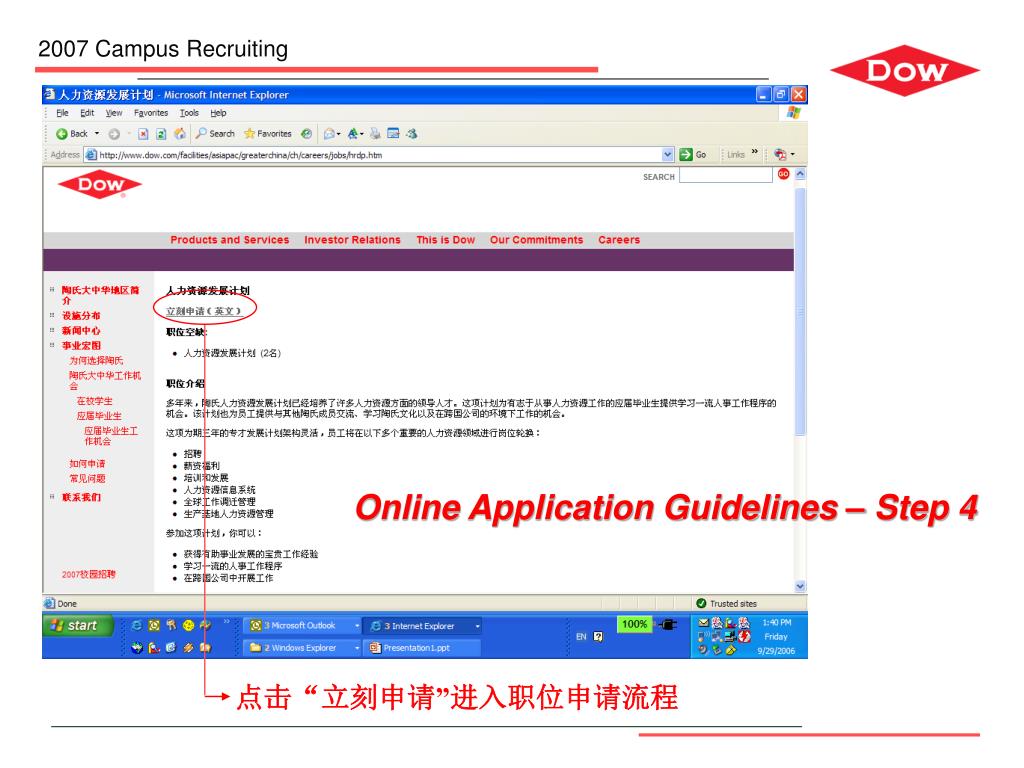Open Internet Explorer taskbar group
This screenshot has width=1024, height=768.
click(423, 626)
